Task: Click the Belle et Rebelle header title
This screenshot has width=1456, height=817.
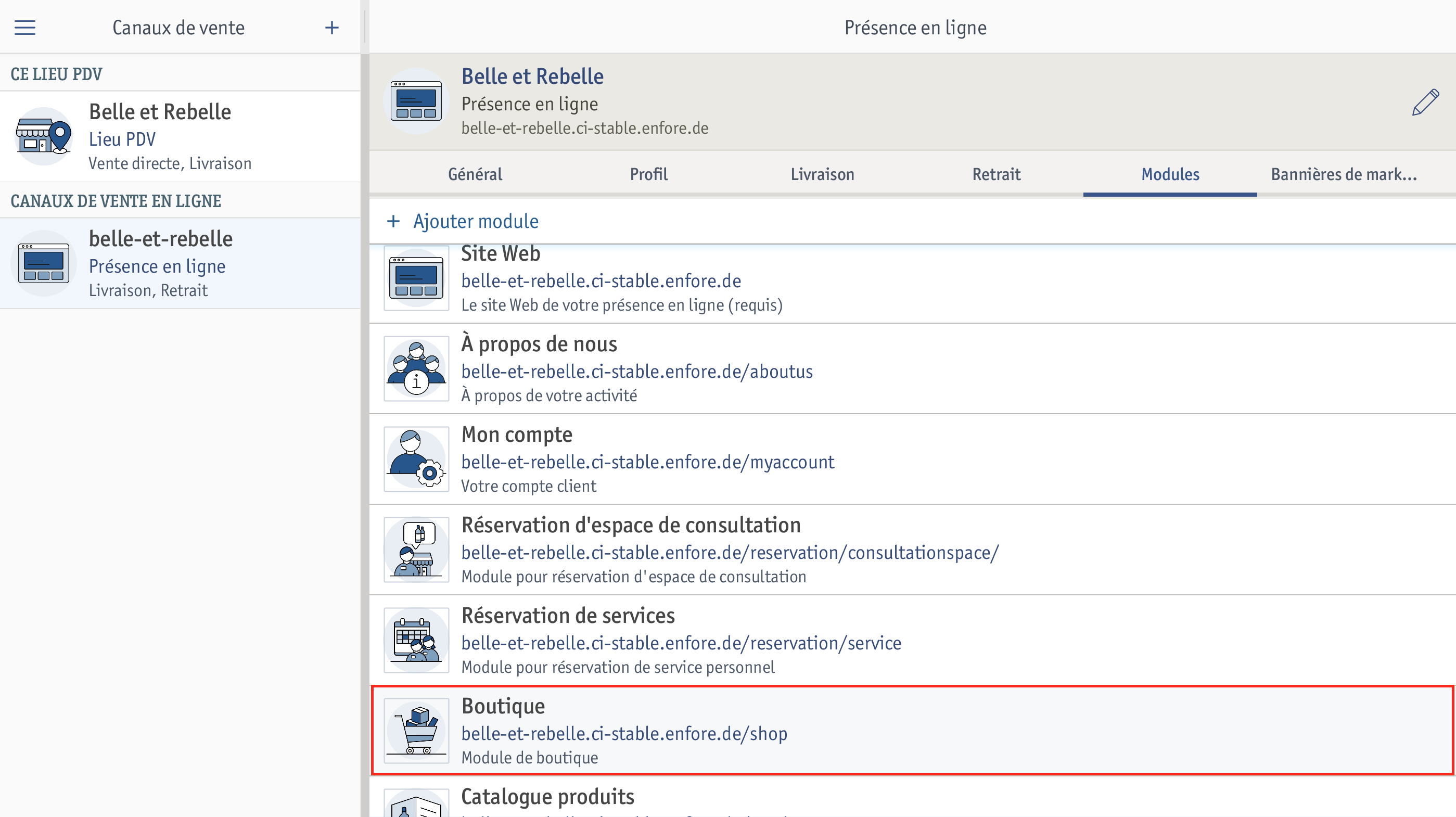Action: 532,76
